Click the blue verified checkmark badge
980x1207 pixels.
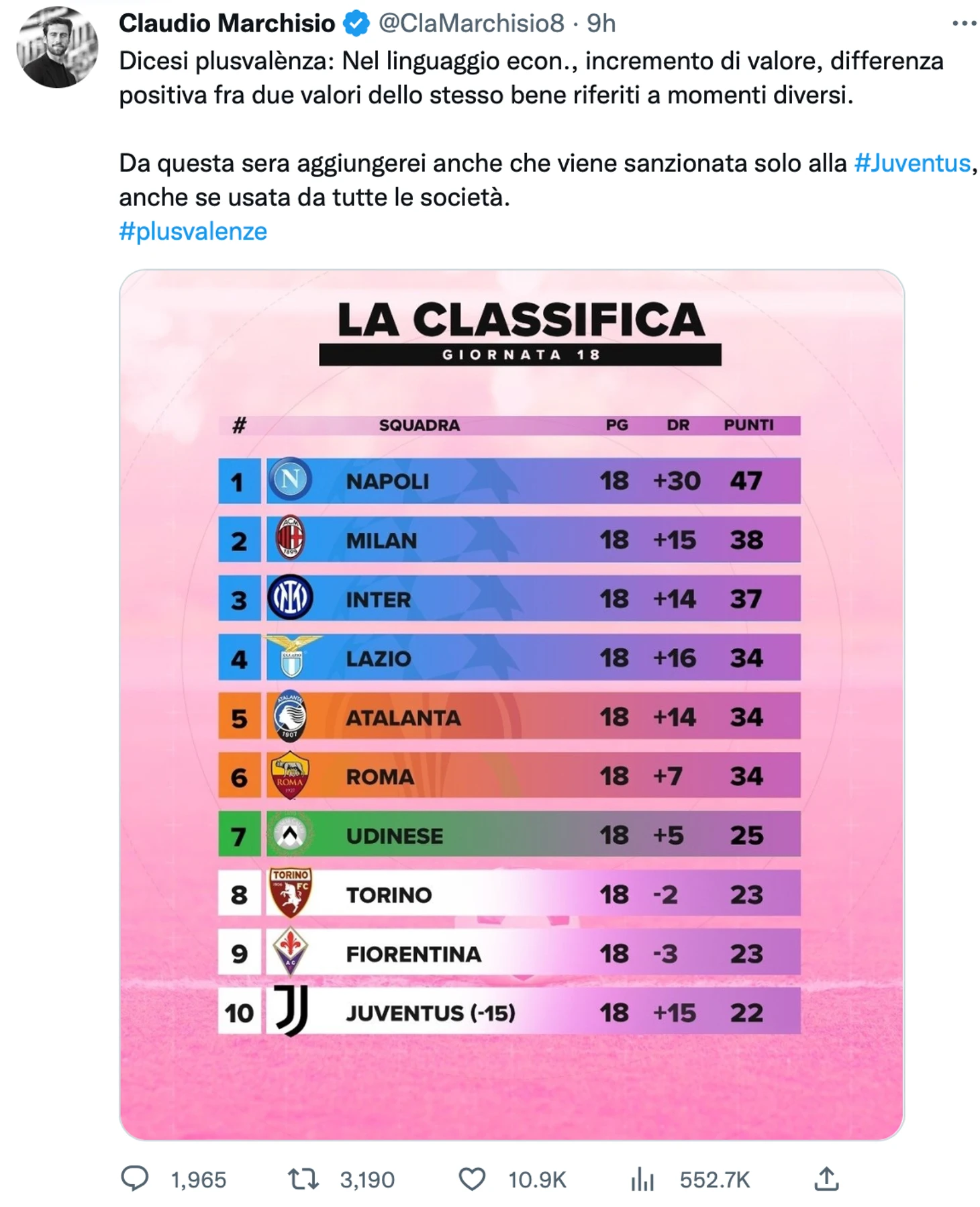pyautogui.click(x=356, y=23)
